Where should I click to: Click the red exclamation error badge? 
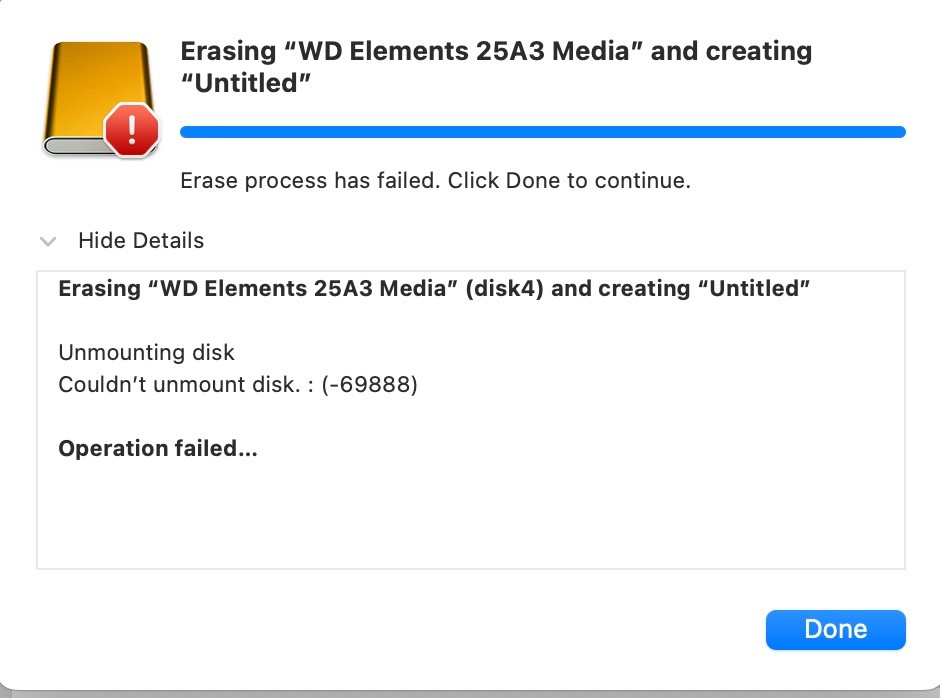coord(132,128)
